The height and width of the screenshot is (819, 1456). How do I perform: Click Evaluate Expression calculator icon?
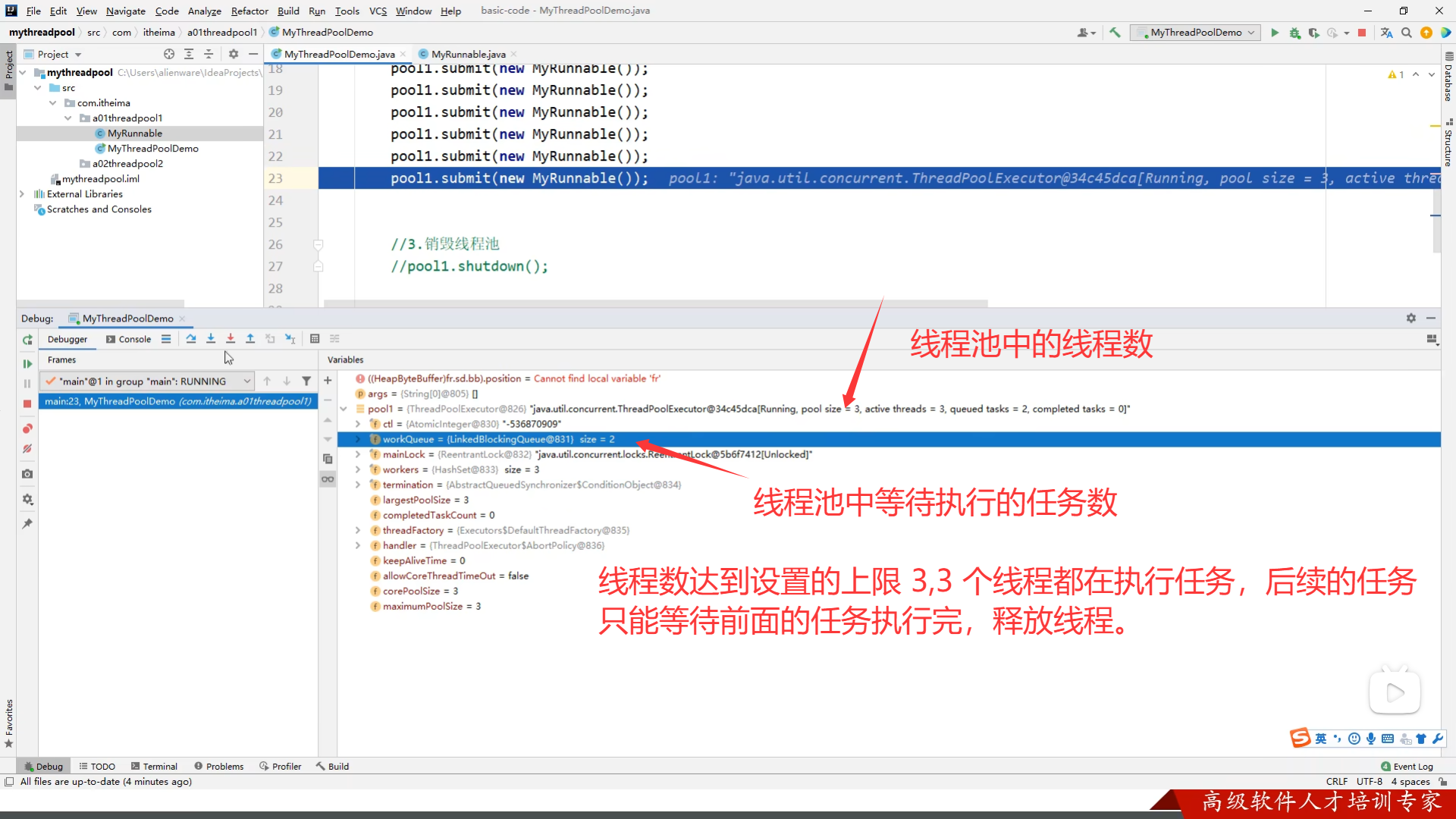pos(315,339)
